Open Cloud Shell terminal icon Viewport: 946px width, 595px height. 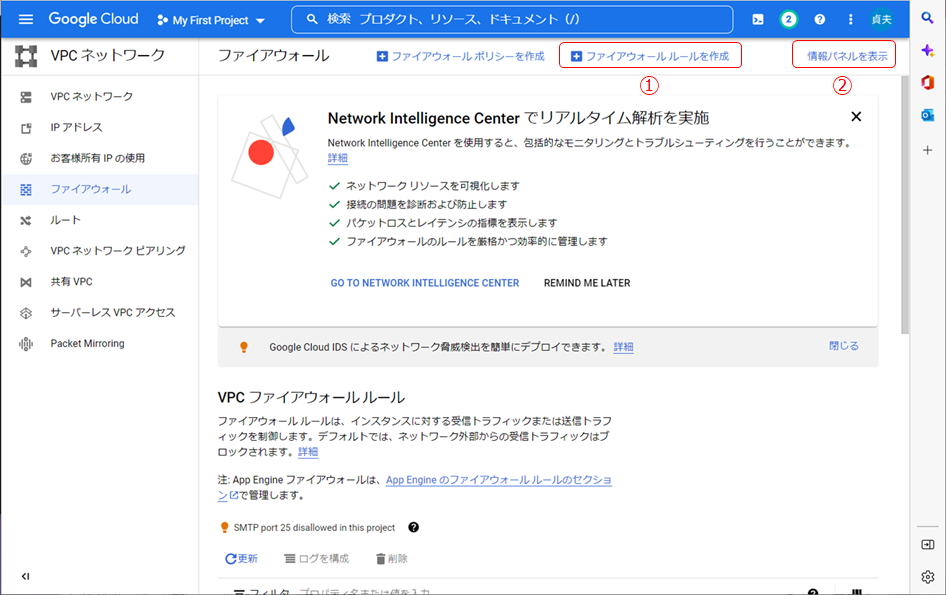click(x=758, y=19)
